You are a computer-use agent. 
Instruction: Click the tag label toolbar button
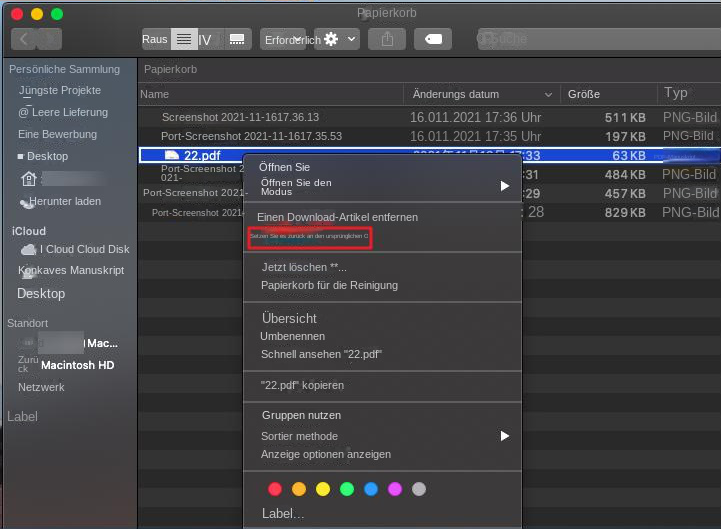tap(433, 39)
